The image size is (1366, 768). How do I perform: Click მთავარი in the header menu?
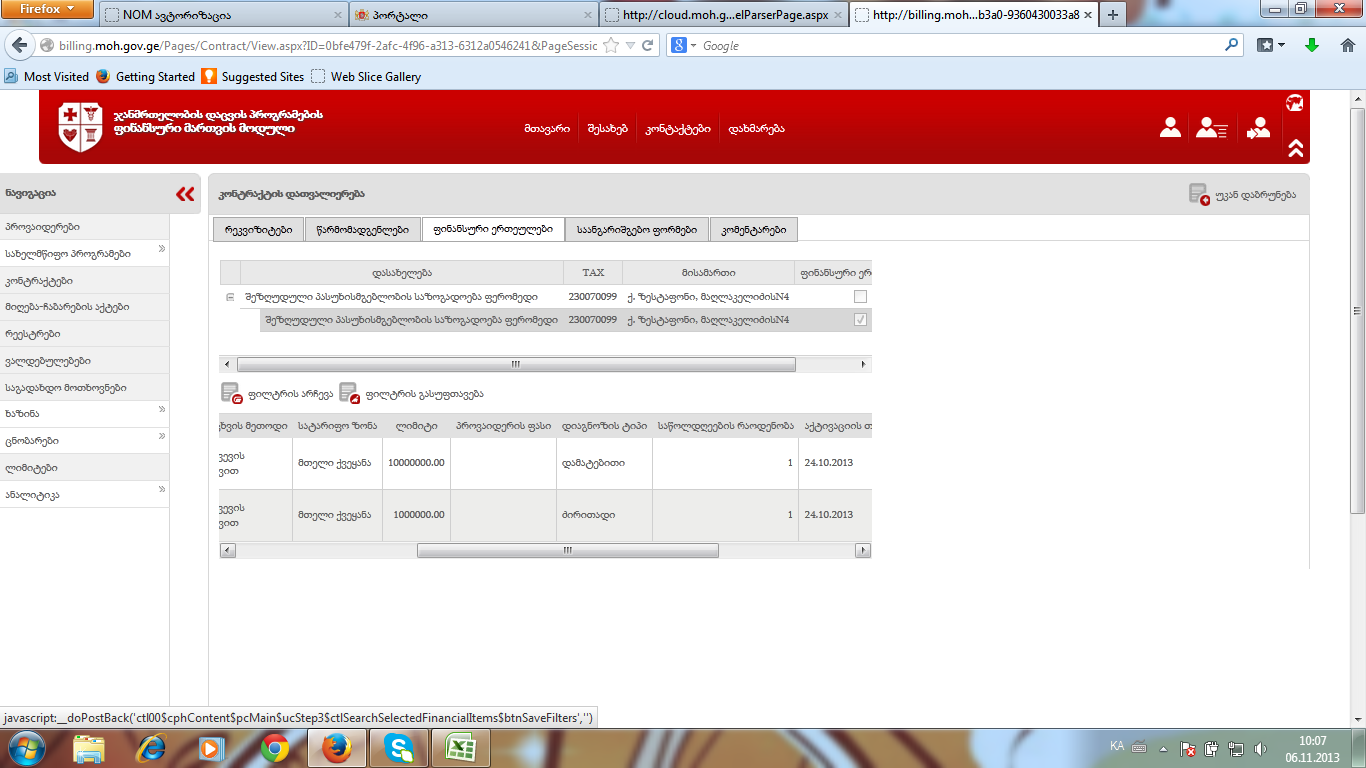coord(546,129)
